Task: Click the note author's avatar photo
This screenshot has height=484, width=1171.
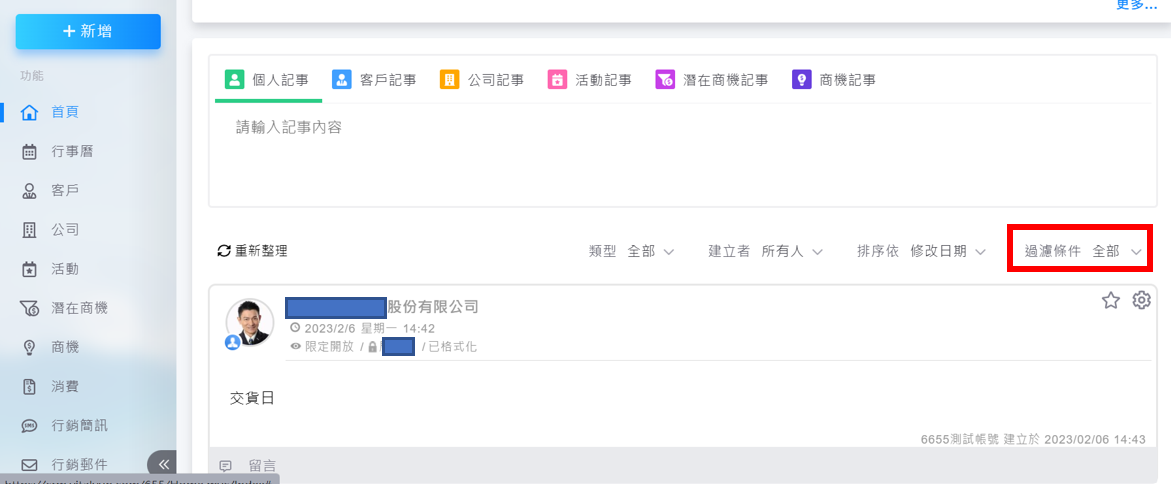Action: [x=249, y=322]
